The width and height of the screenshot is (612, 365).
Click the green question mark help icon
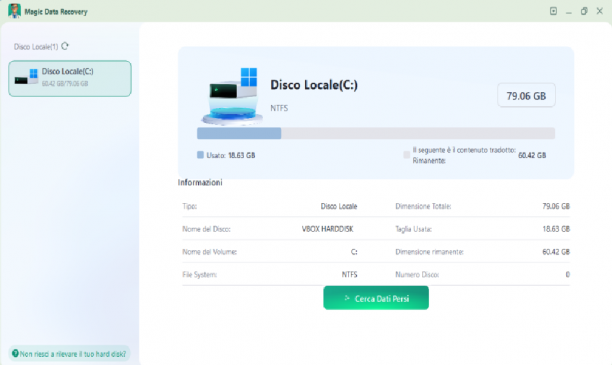click(15, 353)
